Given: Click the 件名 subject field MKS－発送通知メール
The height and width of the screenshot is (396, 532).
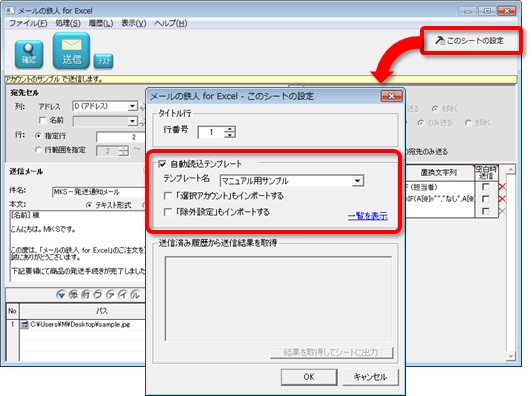Looking at the screenshot, I should [98, 192].
